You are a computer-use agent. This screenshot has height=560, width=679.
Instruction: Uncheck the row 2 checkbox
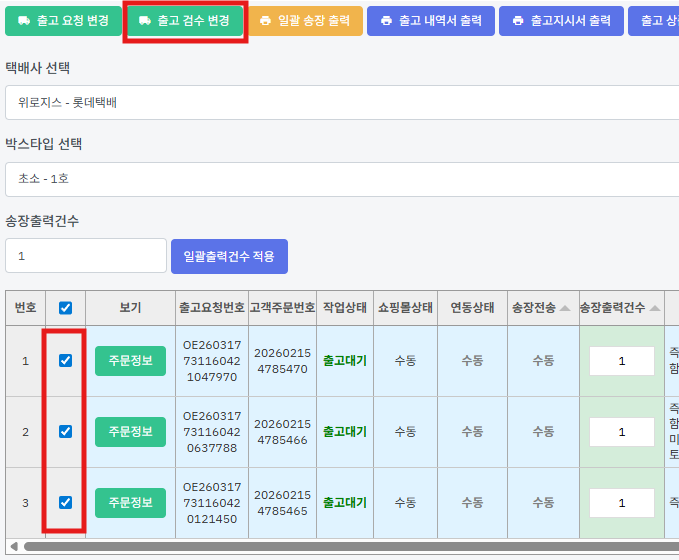pos(66,432)
